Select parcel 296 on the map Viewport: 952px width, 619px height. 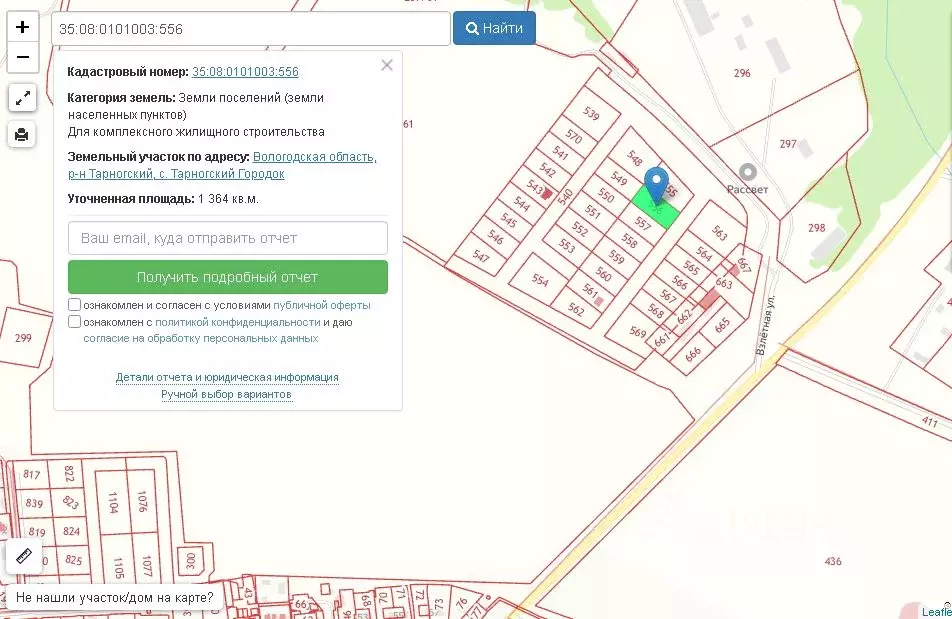pyautogui.click(x=742, y=73)
